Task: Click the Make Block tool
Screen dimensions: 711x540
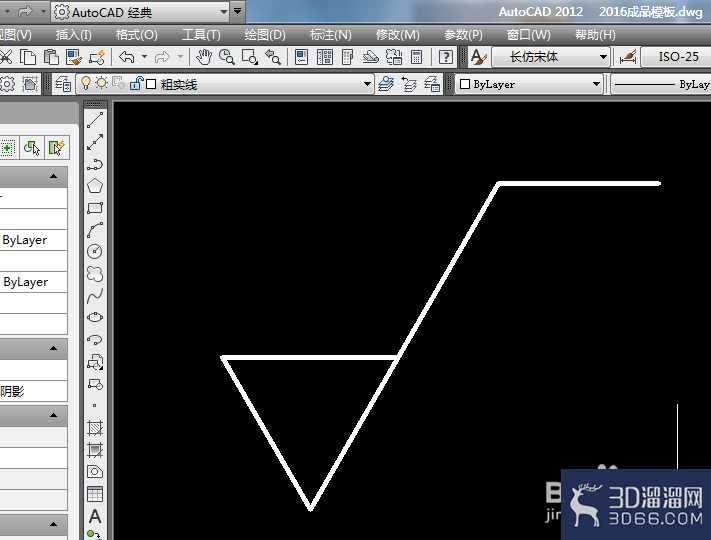Action: click(95, 384)
